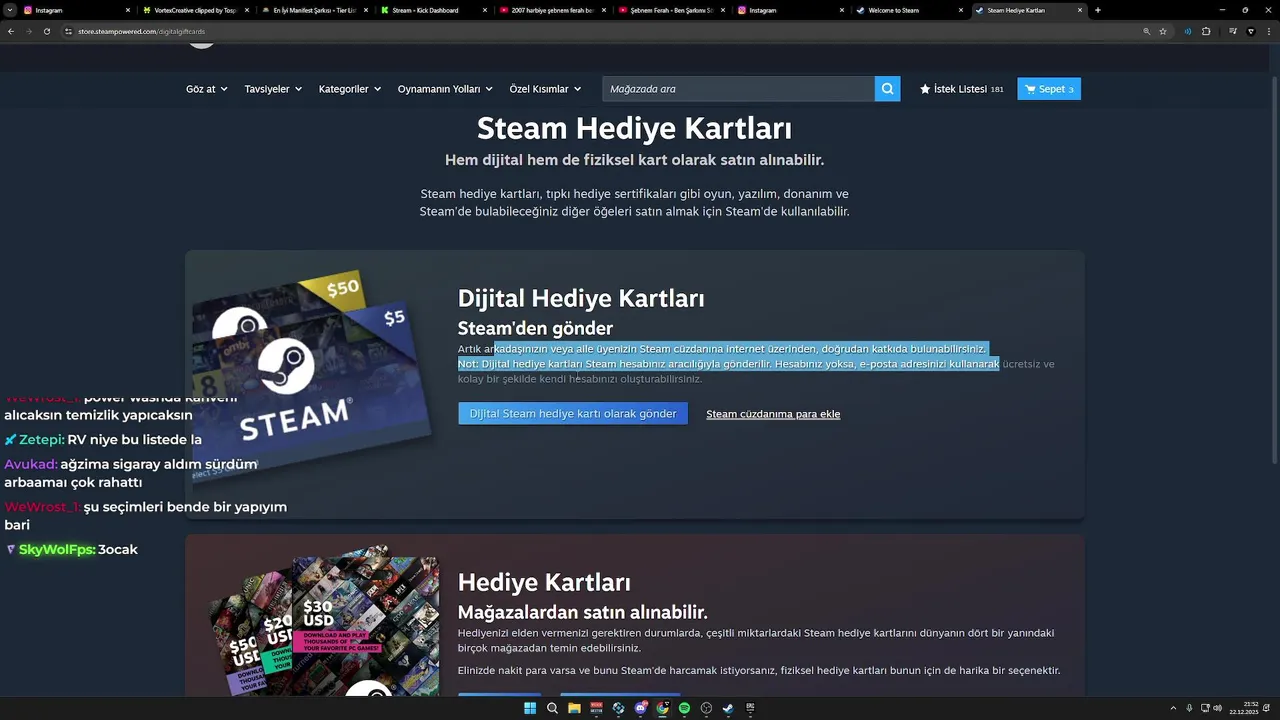Click the microphone tray icon
The width and height of the screenshot is (1280, 720).
(x=1189, y=708)
